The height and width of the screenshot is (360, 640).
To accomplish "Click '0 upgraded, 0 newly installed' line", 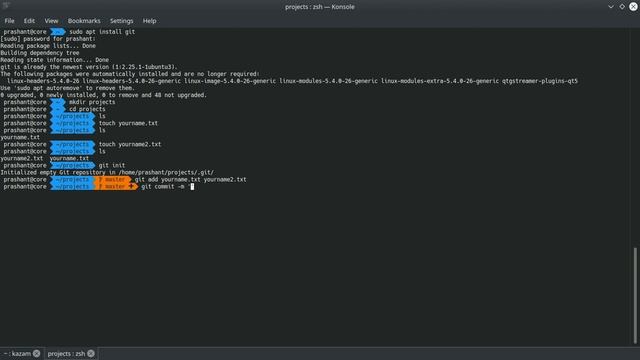I will coord(104,95).
